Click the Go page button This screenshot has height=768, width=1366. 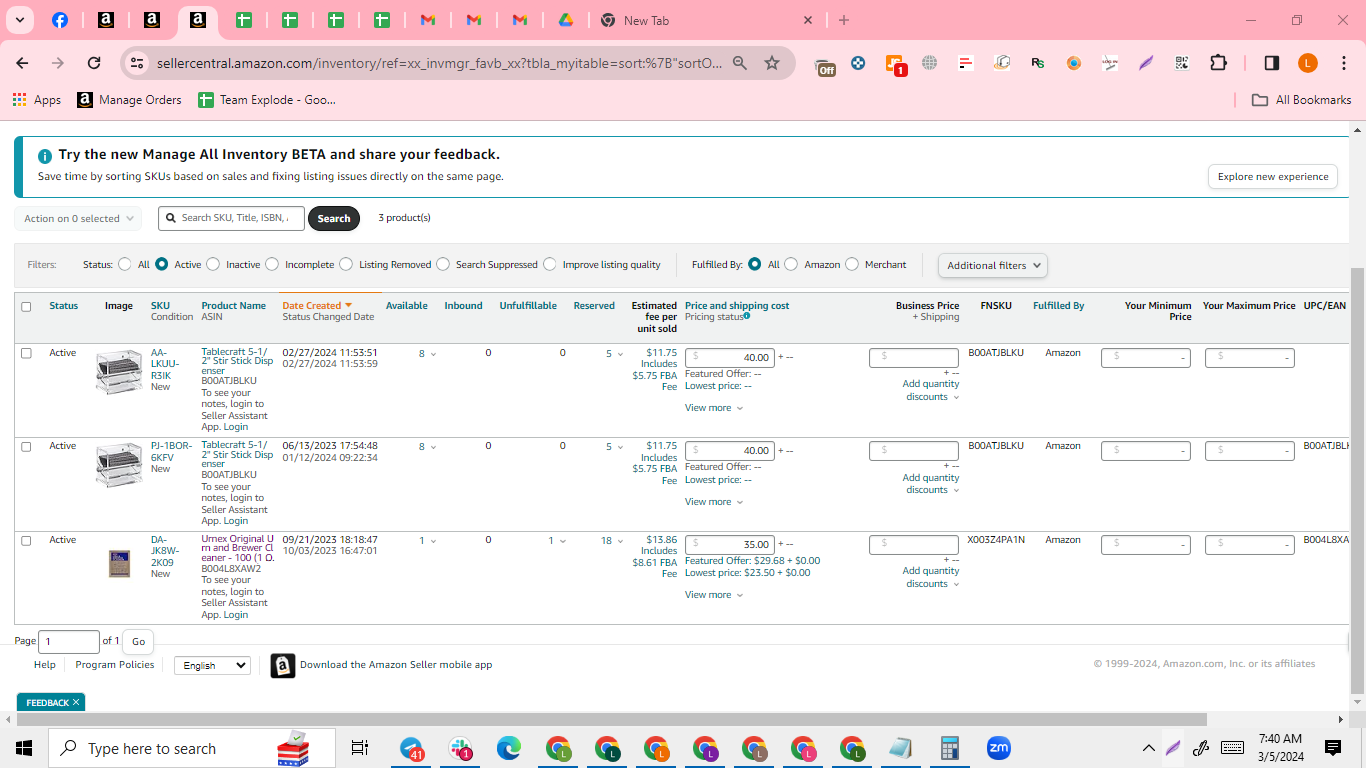tap(138, 642)
